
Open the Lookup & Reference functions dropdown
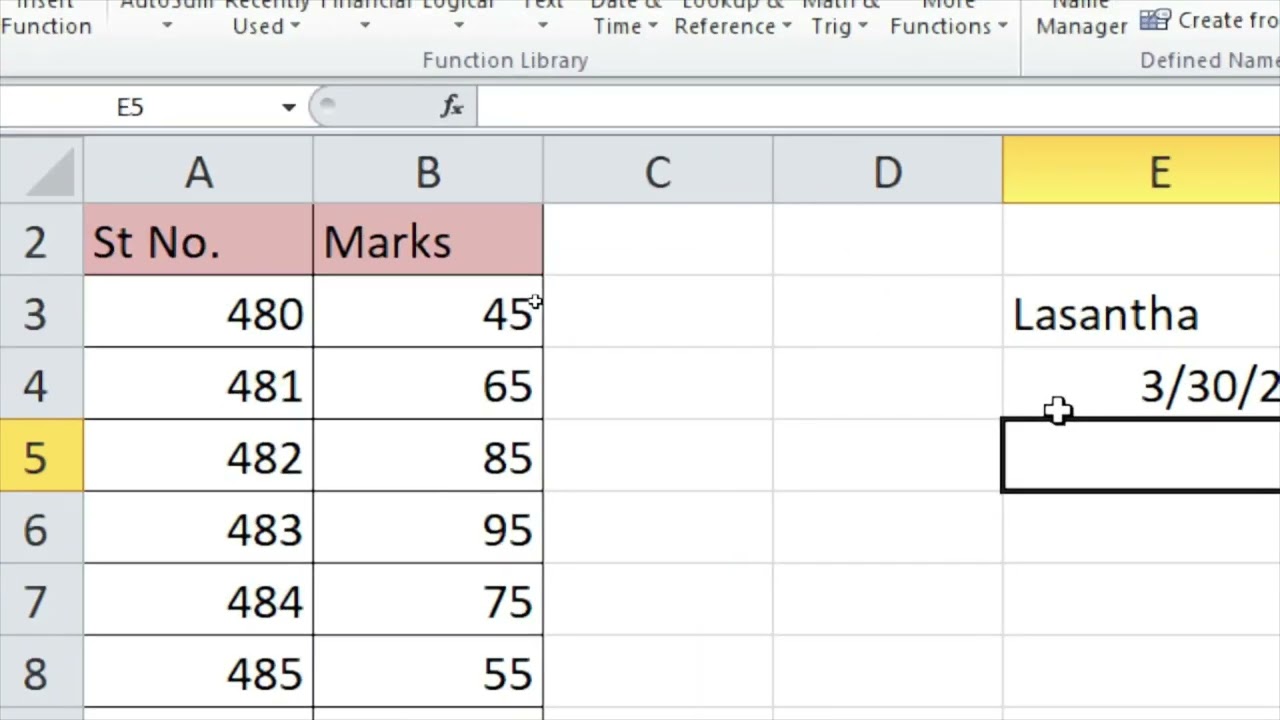732,17
